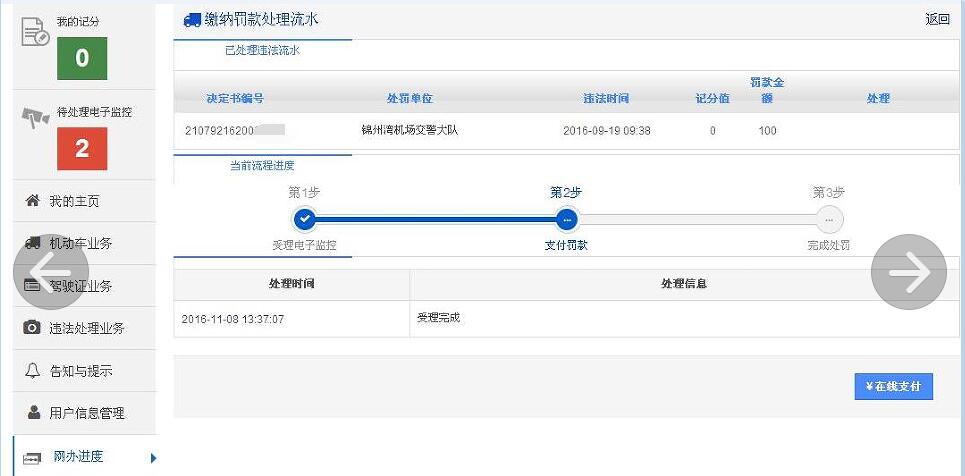Click 处理信息 column header
Screen dimensions: 965x476
(x=684, y=284)
